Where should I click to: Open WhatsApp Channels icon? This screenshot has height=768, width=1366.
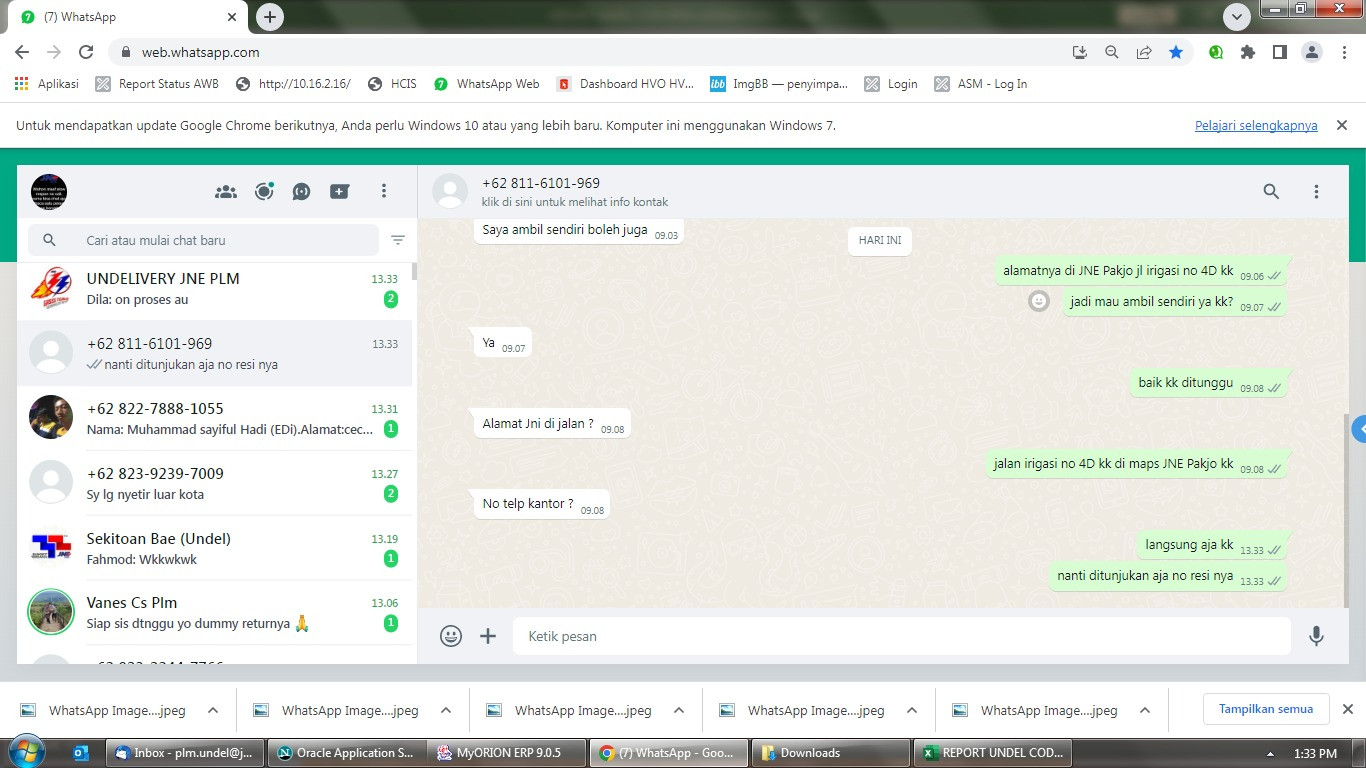(301, 191)
